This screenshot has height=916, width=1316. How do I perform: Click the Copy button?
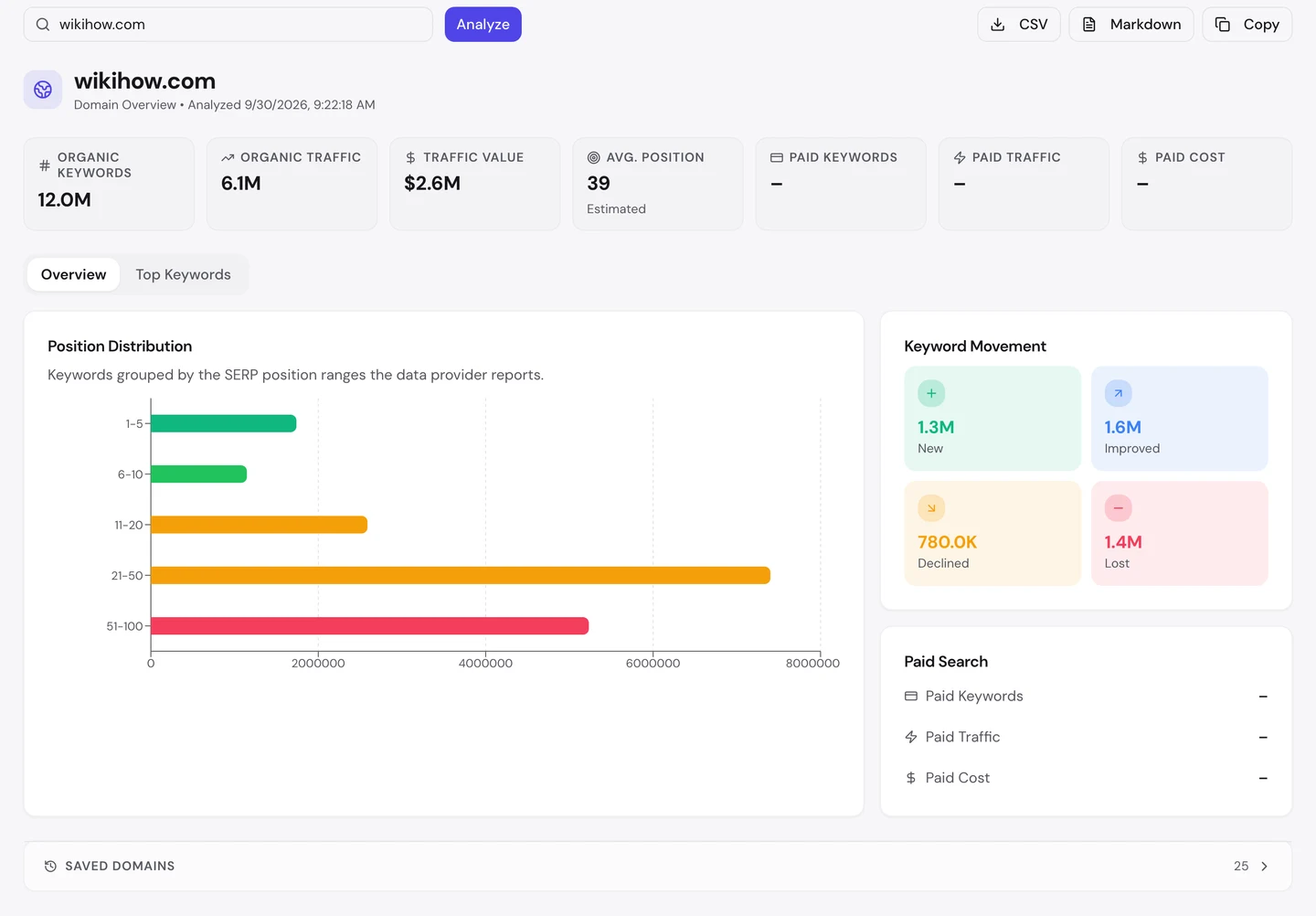tap(1247, 25)
